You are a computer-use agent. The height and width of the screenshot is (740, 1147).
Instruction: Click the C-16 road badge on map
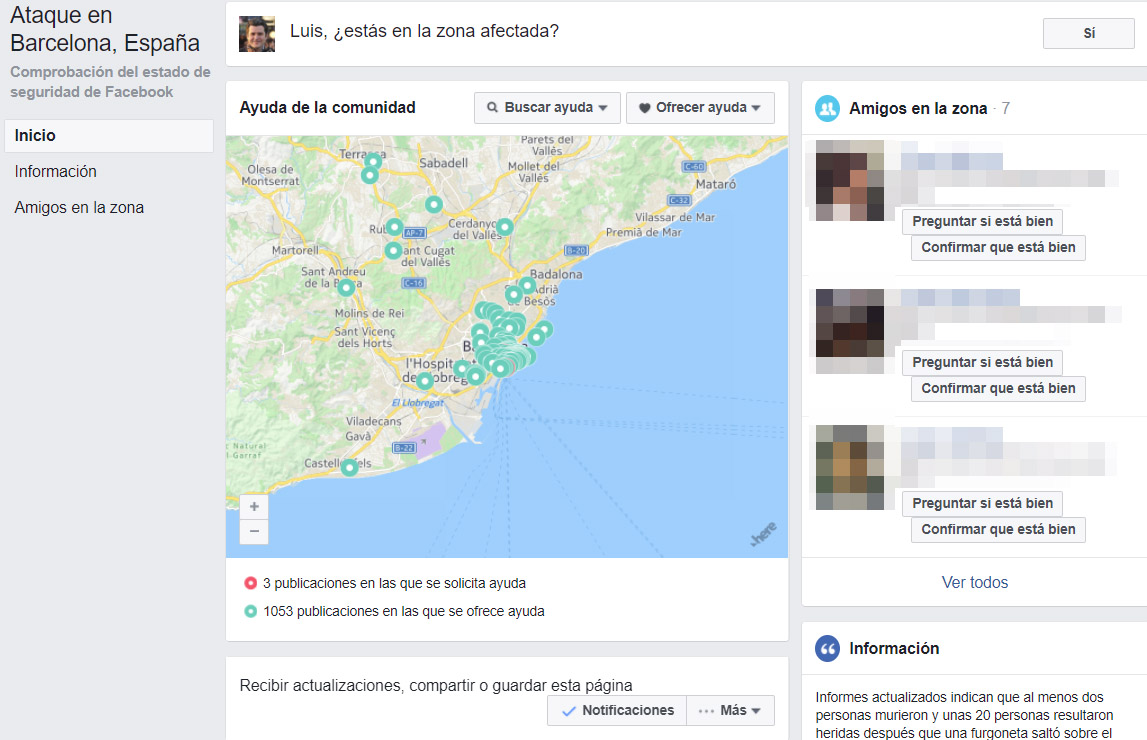413,282
